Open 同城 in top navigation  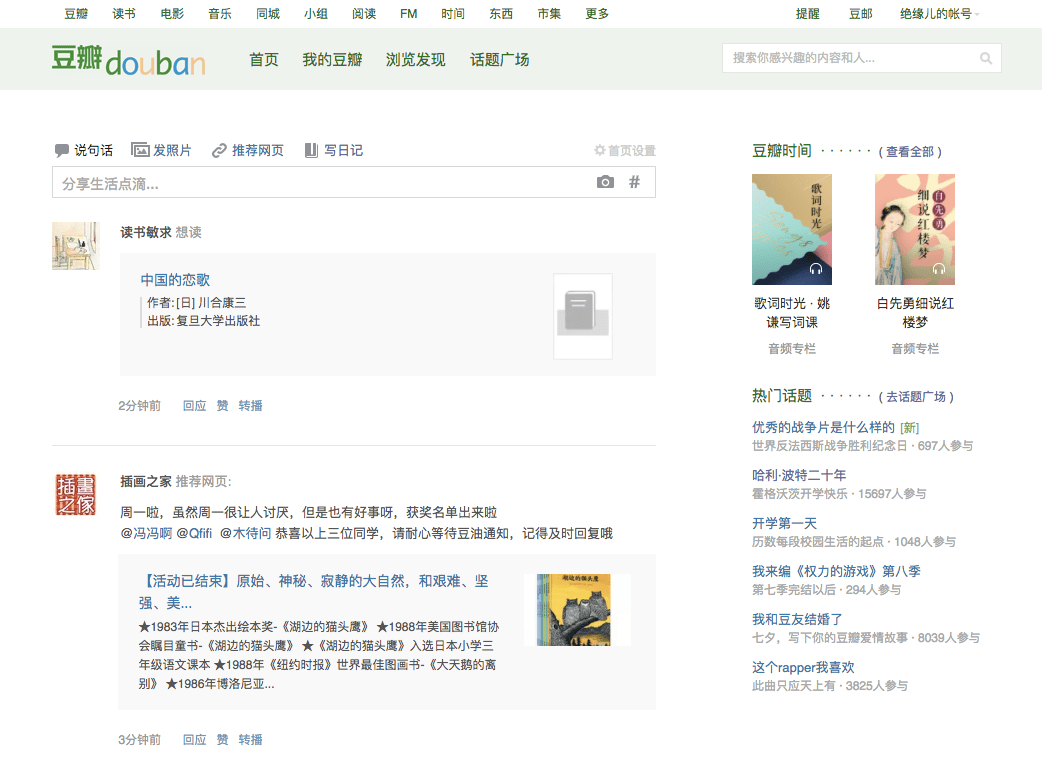tap(268, 14)
